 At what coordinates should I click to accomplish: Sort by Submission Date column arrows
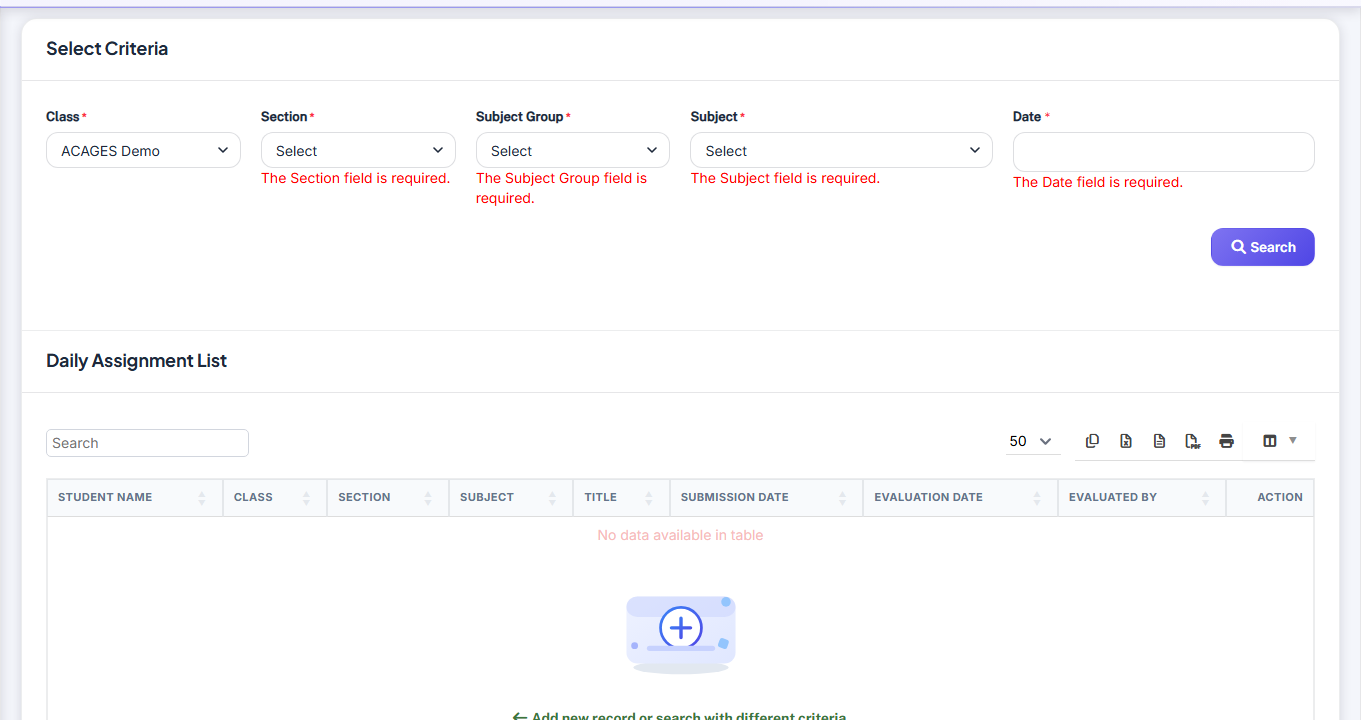pos(843,498)
